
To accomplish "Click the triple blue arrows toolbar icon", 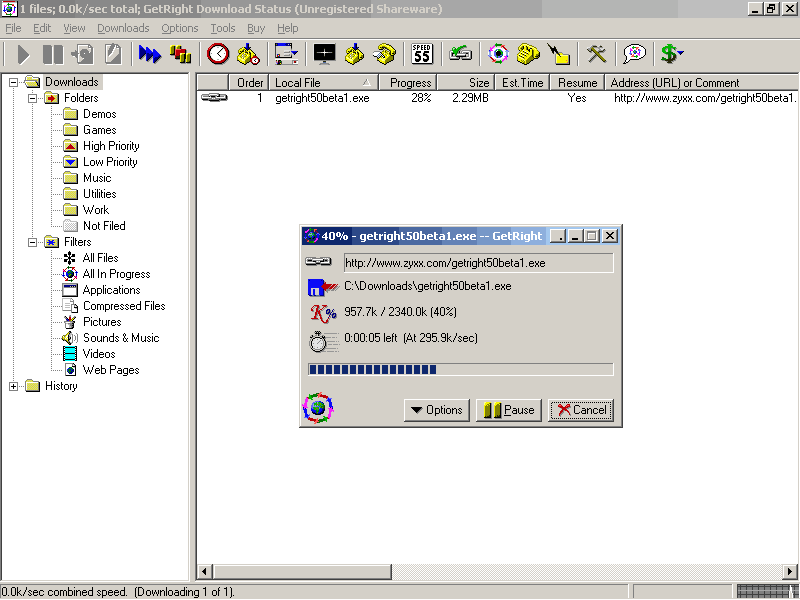I will (x=150, y=54).
